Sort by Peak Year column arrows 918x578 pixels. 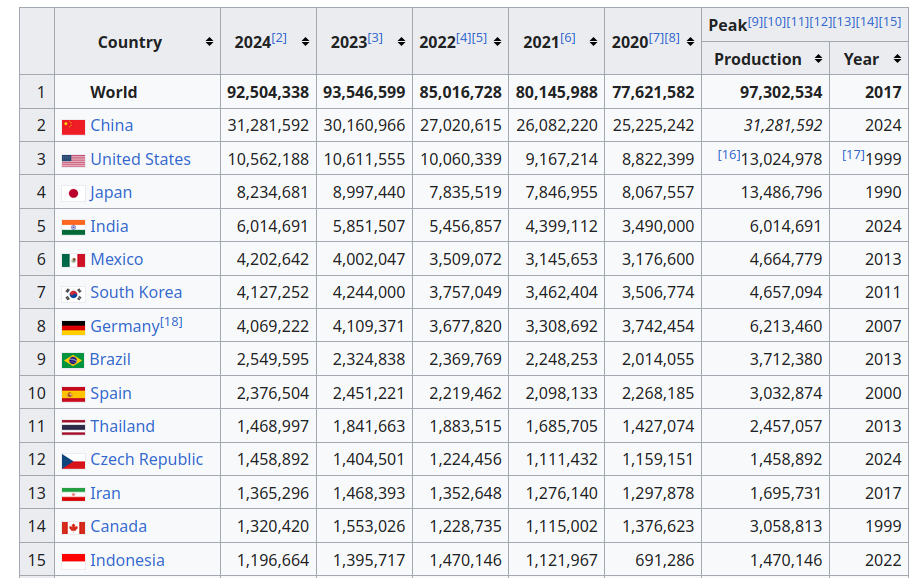[x=897, y=59]
